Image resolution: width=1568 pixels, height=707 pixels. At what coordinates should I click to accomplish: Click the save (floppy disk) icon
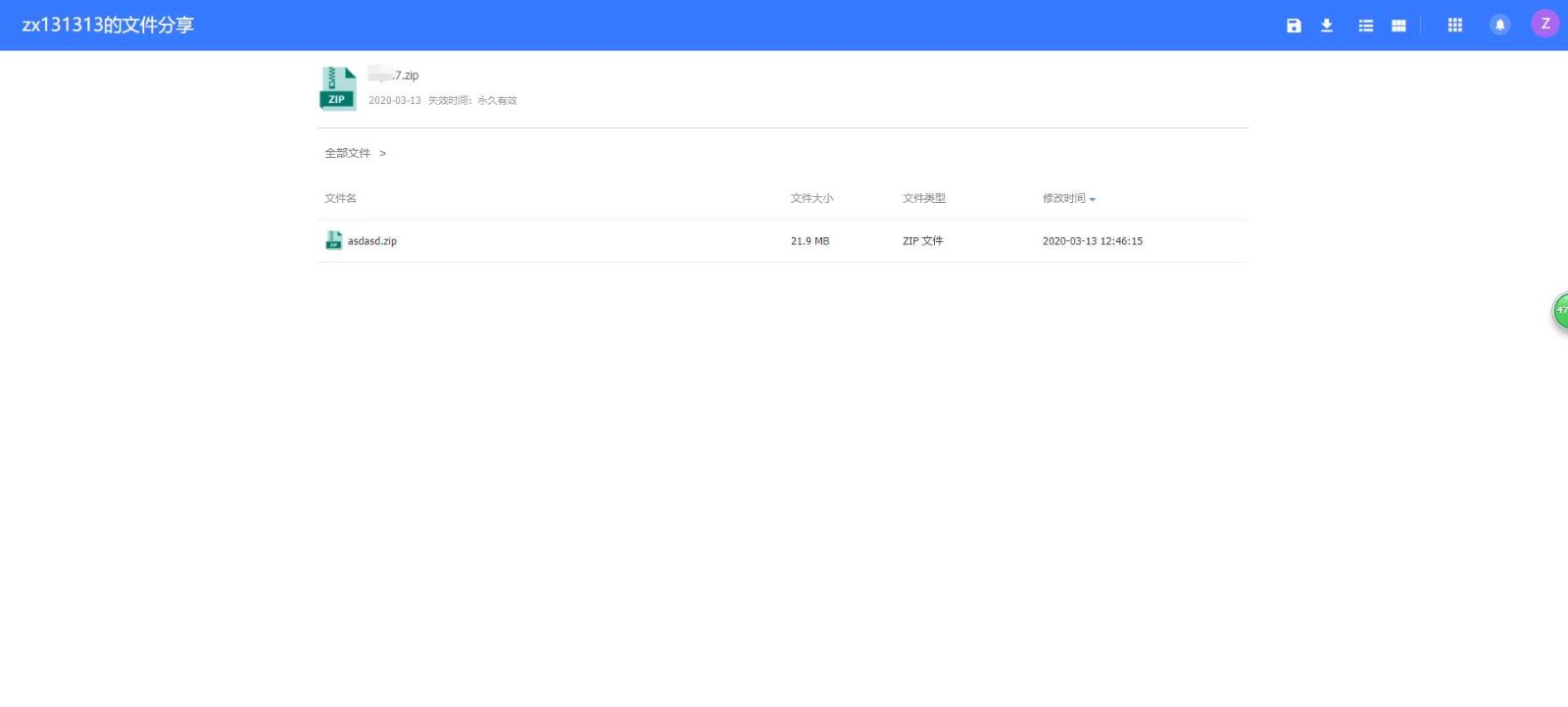(1294, 25)
